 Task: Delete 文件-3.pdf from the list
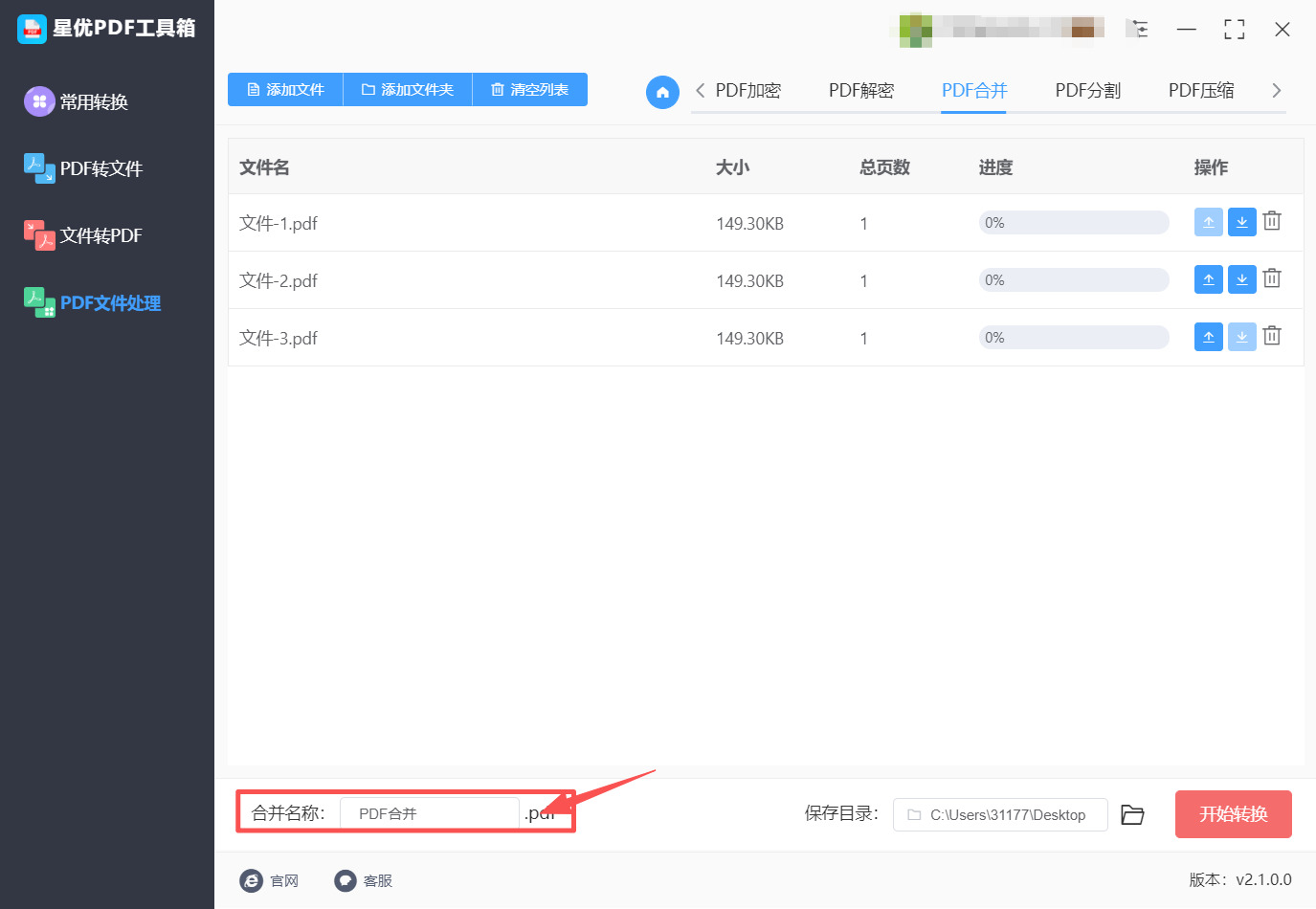click(1272, 336)
